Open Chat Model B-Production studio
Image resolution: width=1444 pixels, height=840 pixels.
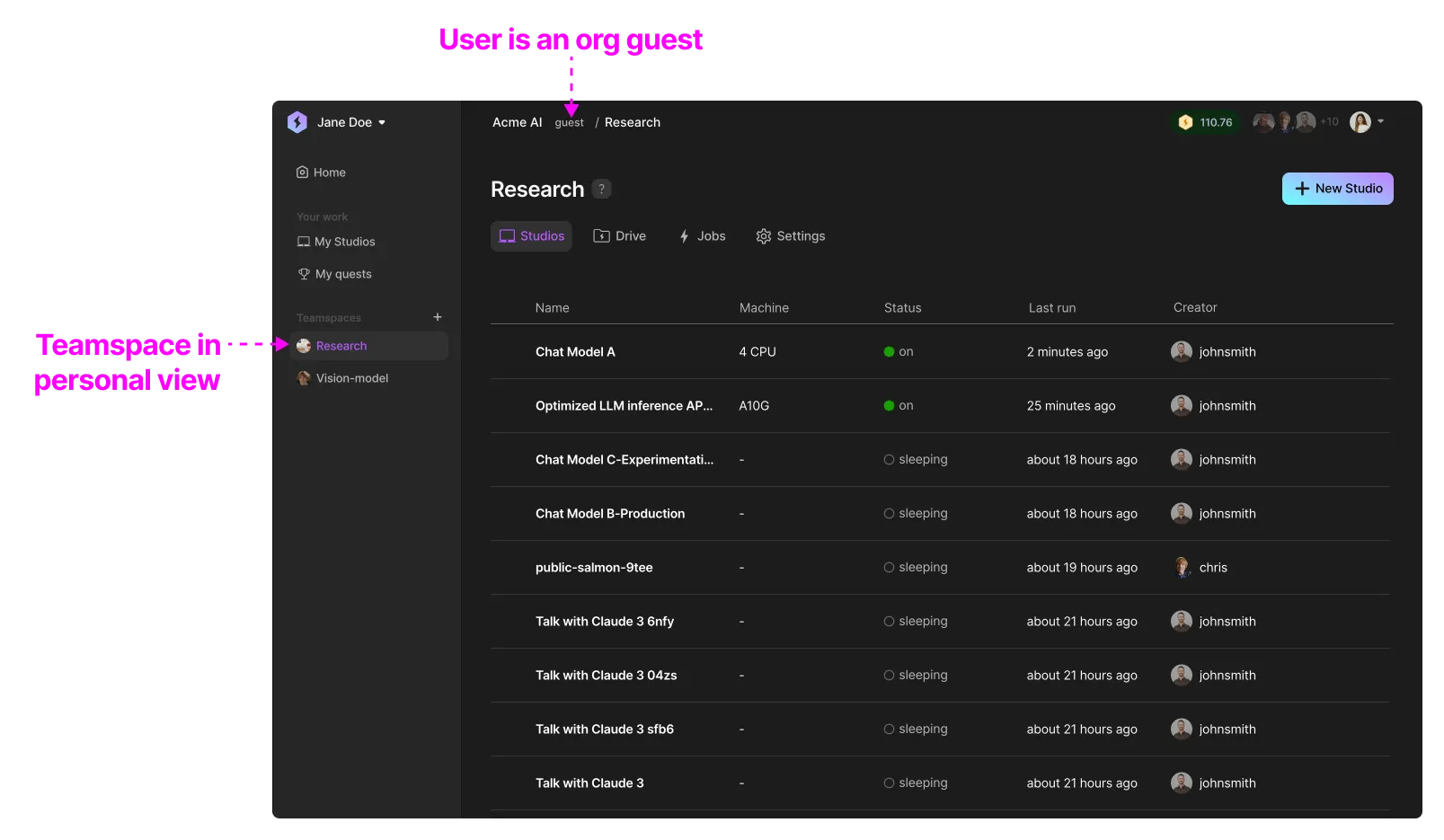point(610,514)
